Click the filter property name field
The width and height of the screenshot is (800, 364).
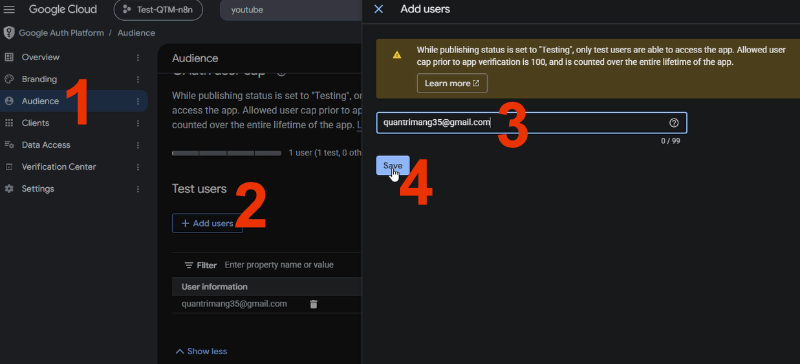(279, 265)
